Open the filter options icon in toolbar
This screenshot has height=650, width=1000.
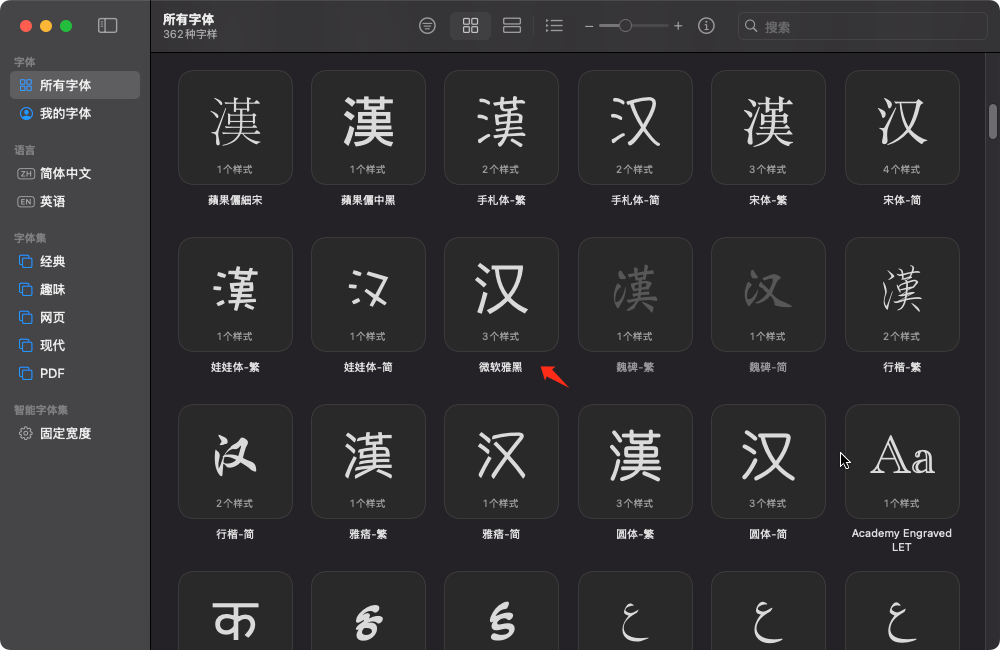[427, 26]
